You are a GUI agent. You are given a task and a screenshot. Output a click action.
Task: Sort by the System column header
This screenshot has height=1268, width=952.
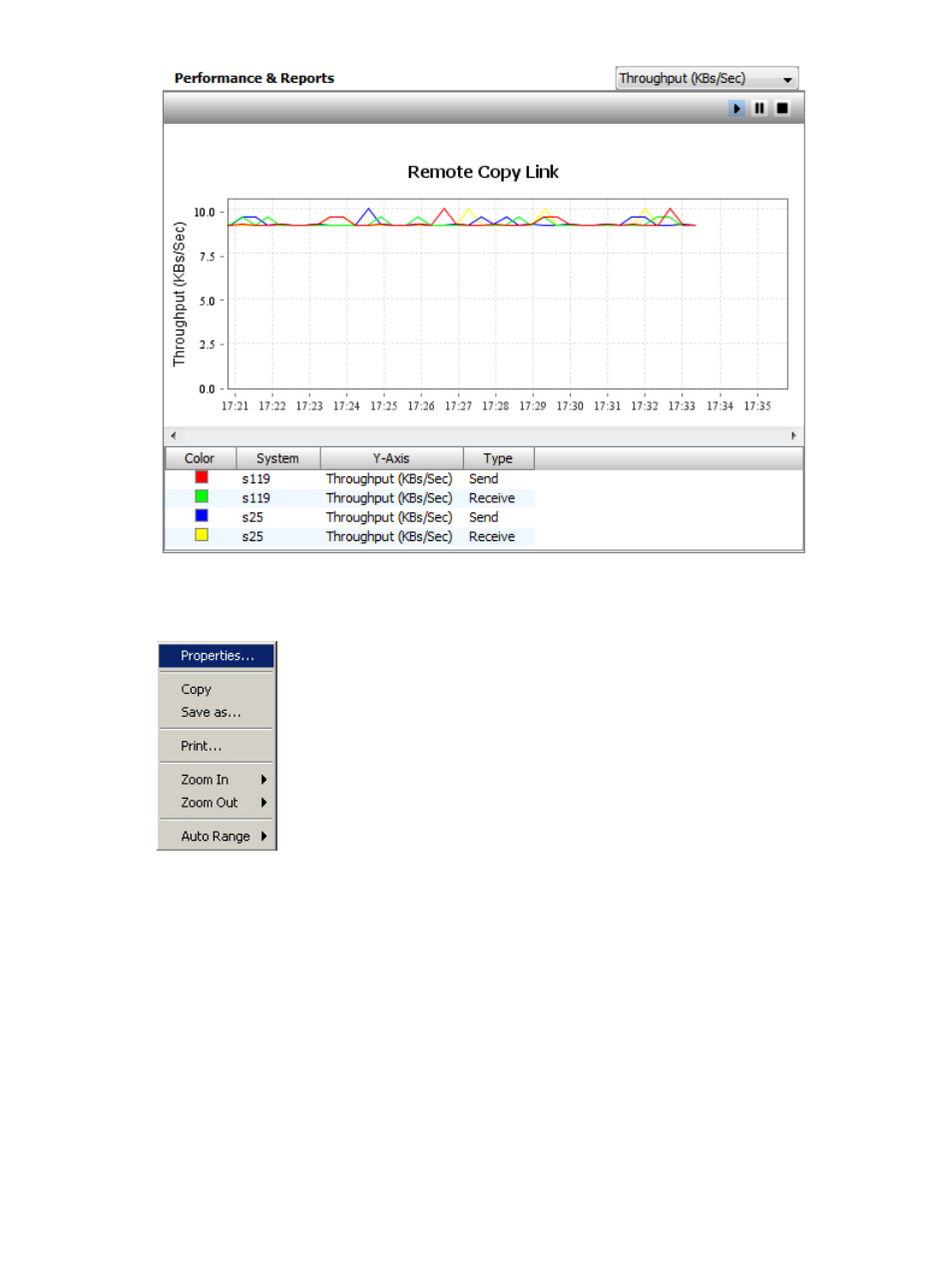click(277, 458)
